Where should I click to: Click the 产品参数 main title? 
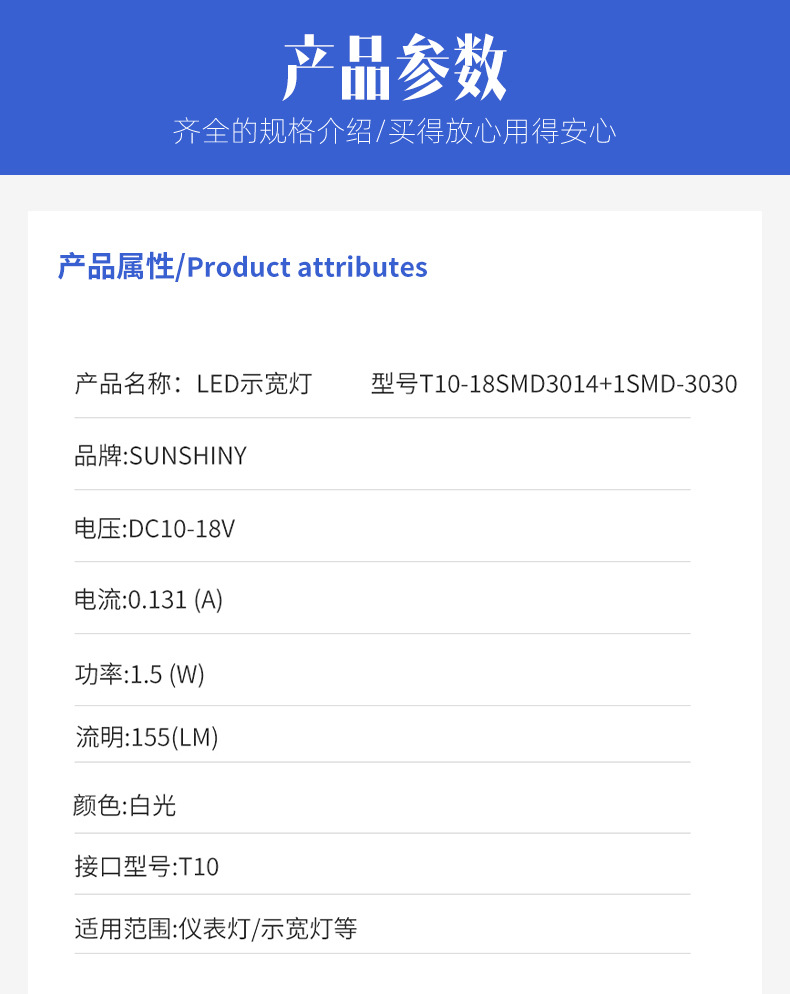click(x=394, y=68)
